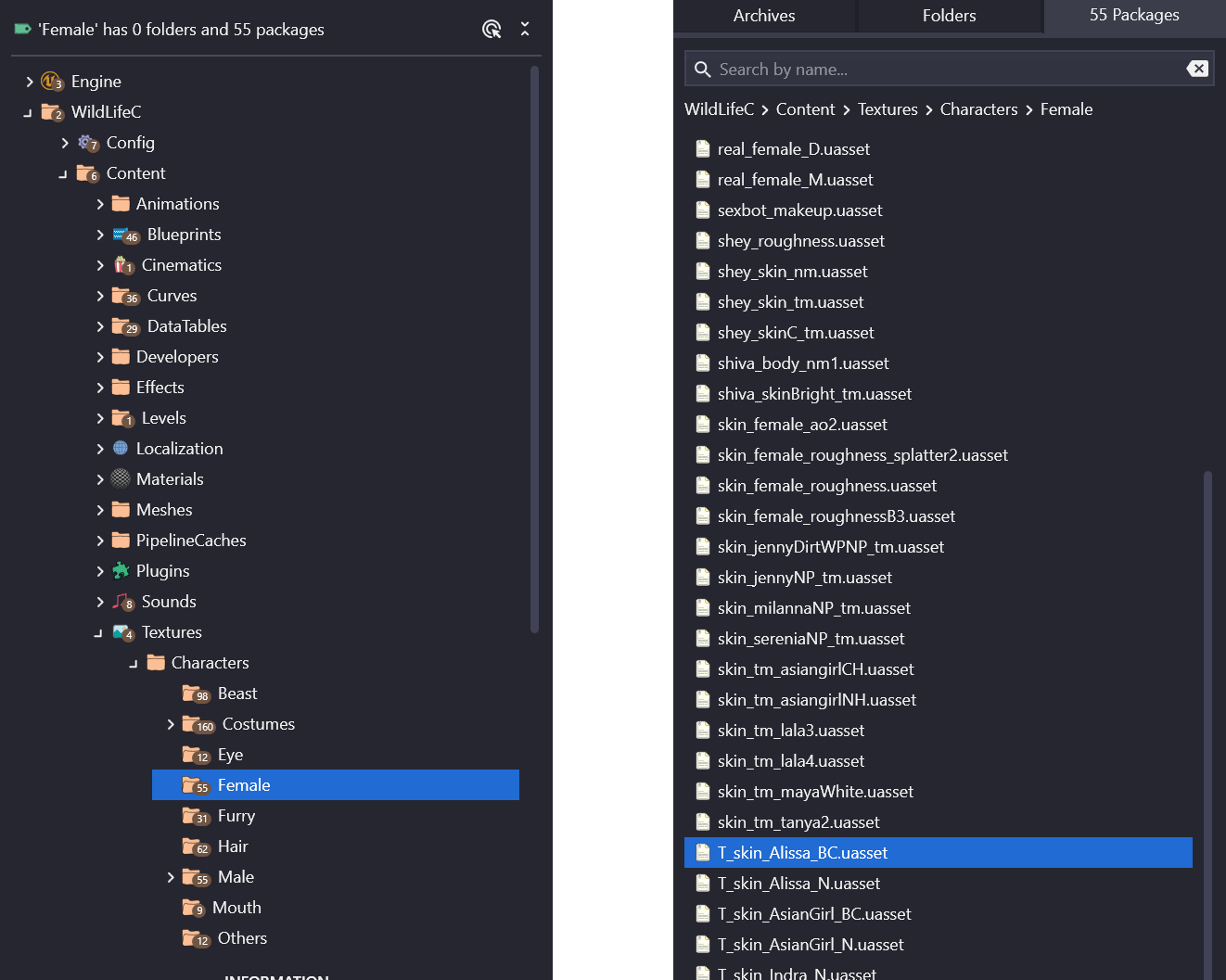Click the Sounds music note icon
Viewport: 1226px width, 980px height.
click(x=123, y=602)
